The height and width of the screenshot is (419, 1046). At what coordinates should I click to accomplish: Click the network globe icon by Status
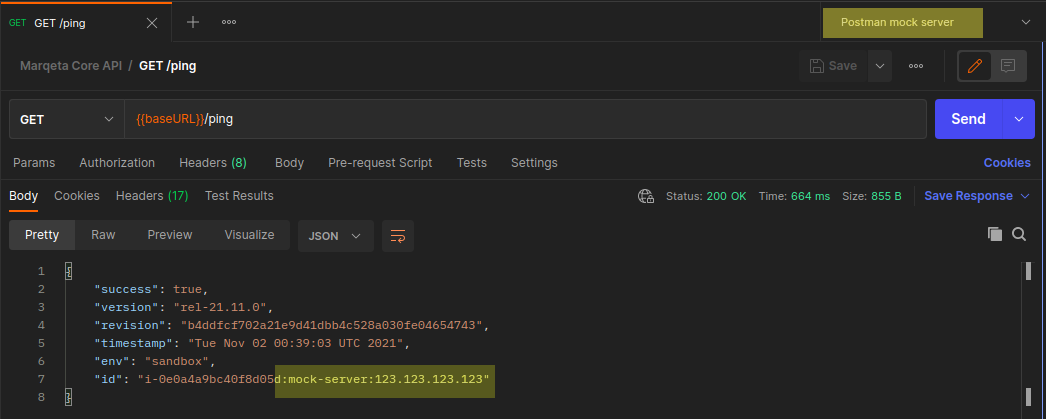(646, 196)
